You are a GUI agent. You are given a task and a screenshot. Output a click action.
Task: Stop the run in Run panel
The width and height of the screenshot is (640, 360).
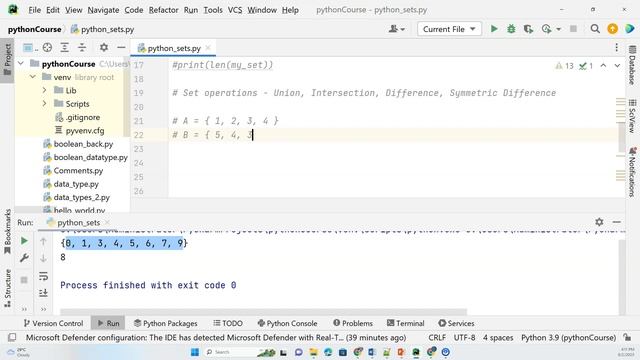[24, 280]
